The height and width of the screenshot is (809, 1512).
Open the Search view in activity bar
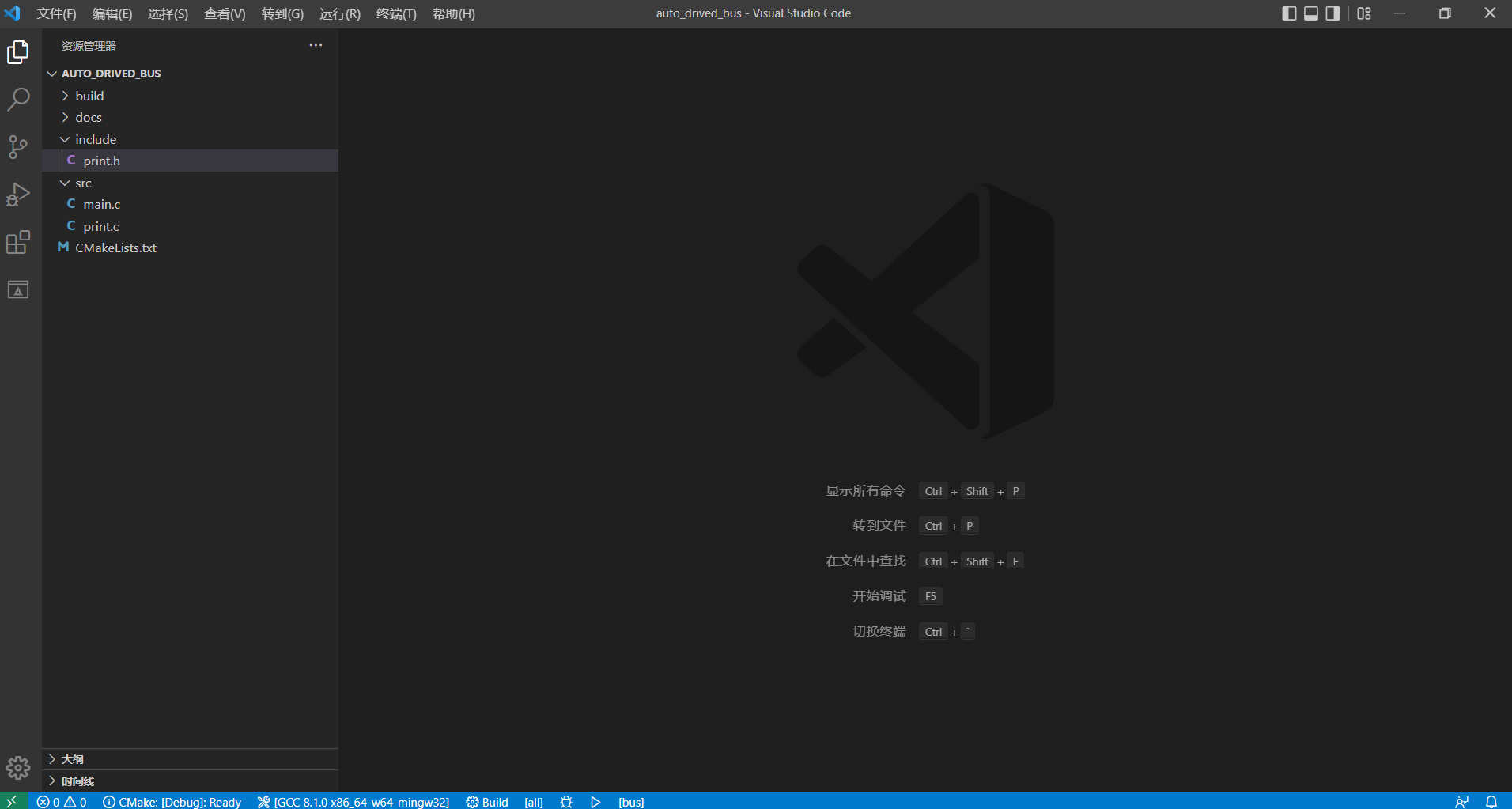(18, 100)
